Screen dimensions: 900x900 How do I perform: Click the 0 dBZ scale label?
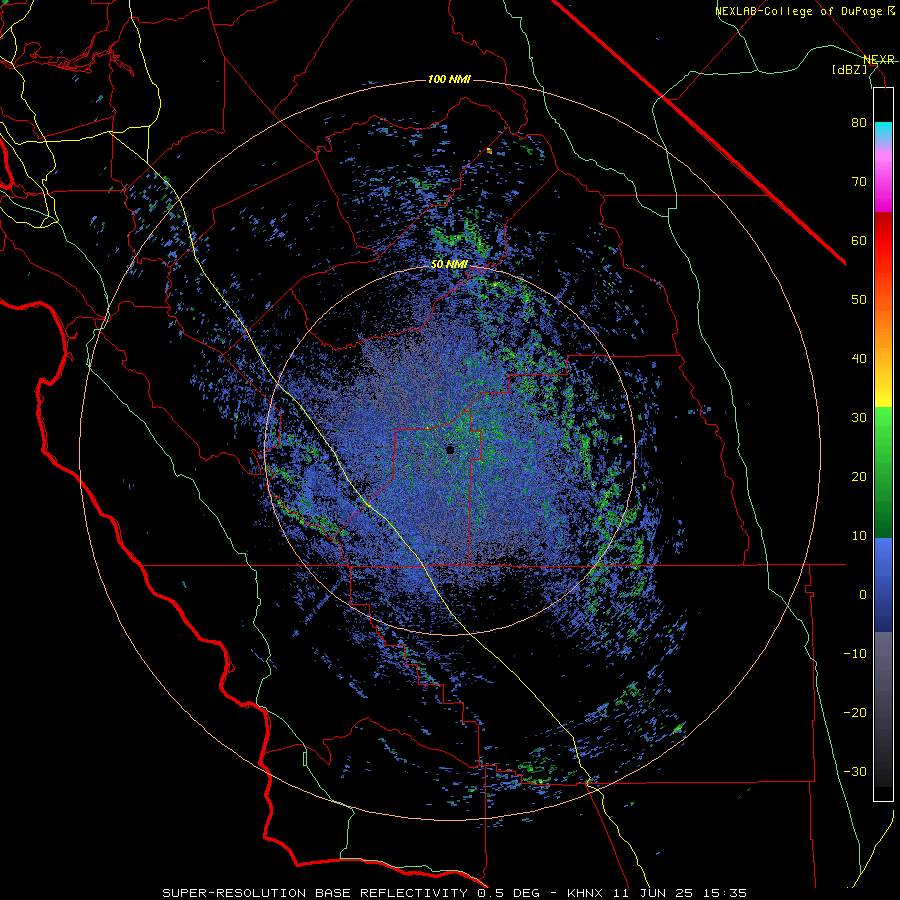(x=863, y=595)
